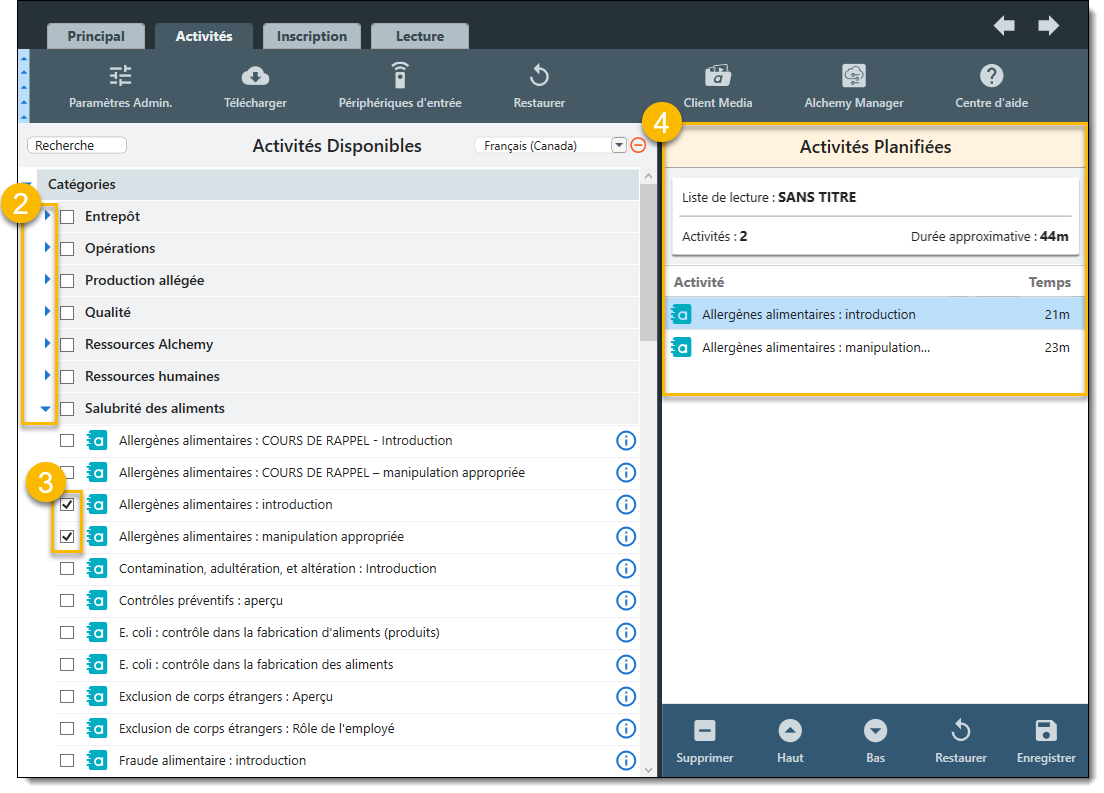Switch to the Lecture tab
The image size is (1104, 793).
pos(419,36)
